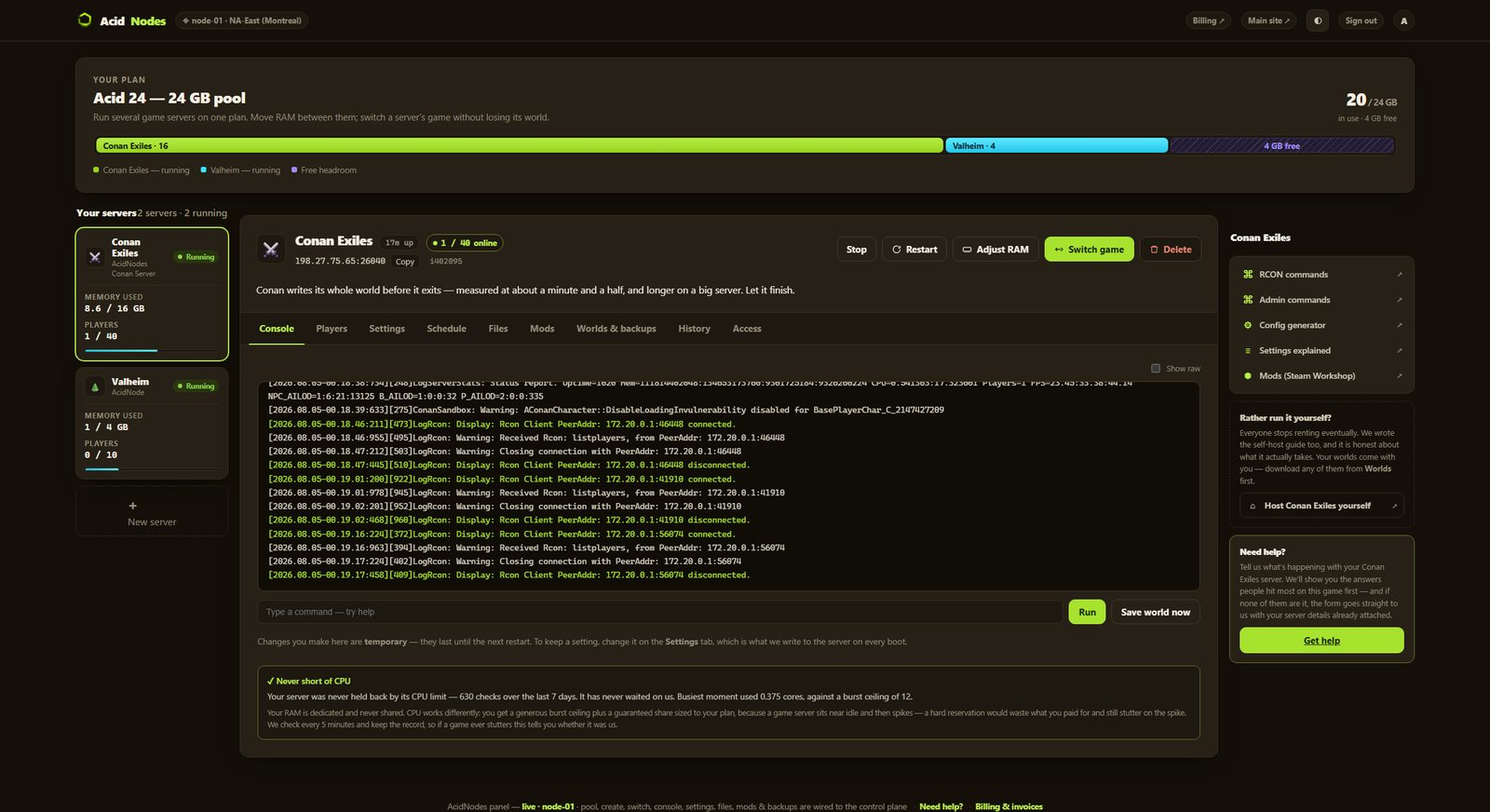The height and width of the screenshot is (812, 1490).
Task: Restart the Conan Exiles server
Action: point(914,250)
